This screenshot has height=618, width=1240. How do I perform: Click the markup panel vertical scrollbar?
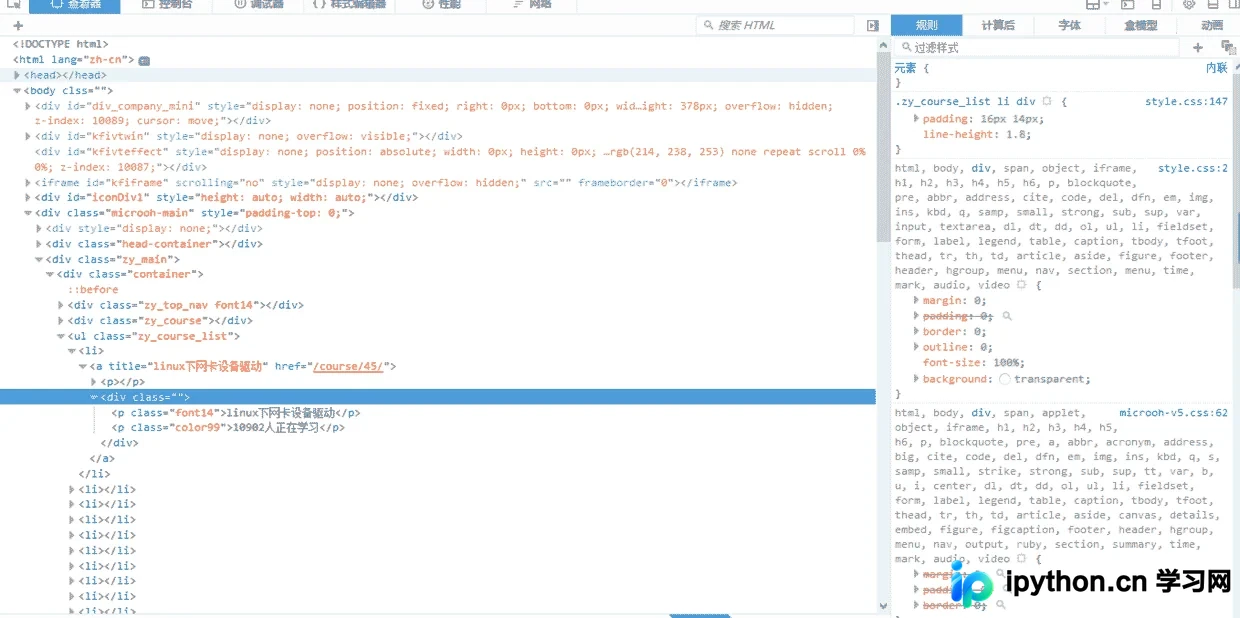coord(883,145)
